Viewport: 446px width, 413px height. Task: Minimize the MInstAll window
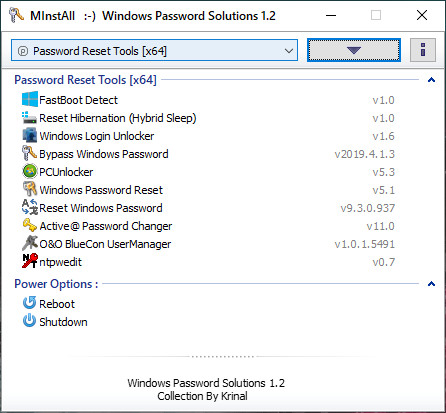click(x=331, y=15)
